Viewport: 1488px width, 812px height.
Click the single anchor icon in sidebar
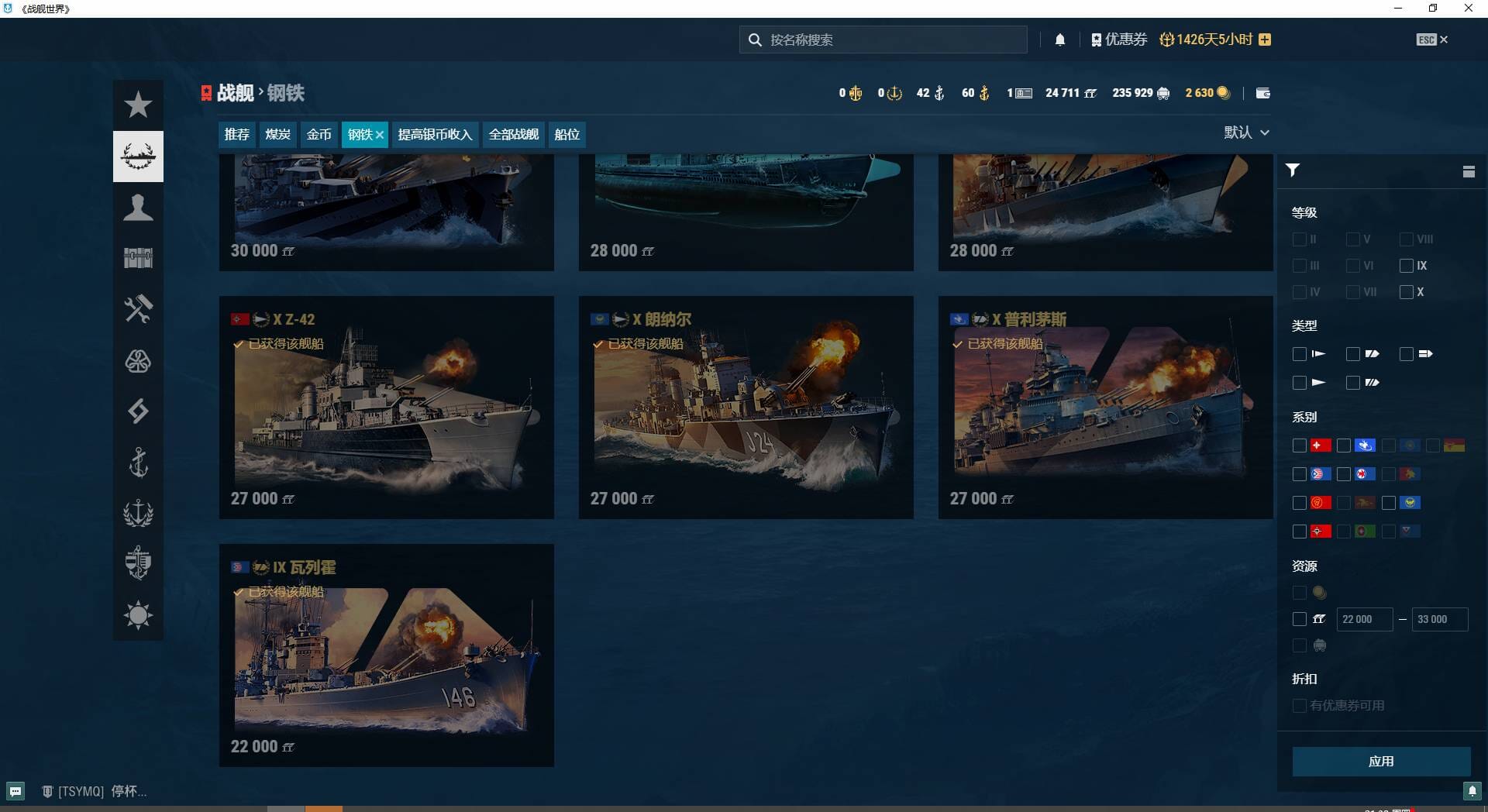click(138, 463)
